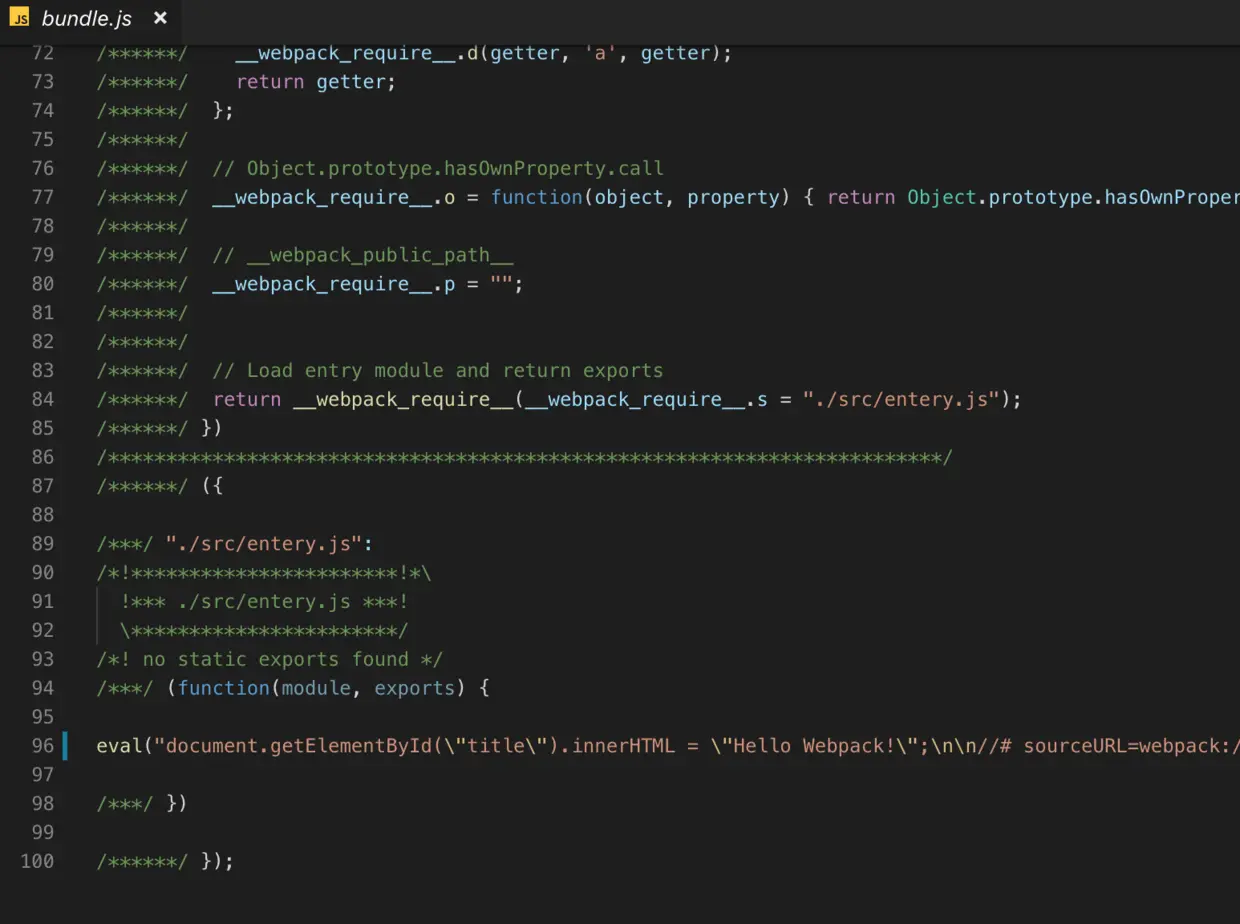Screen dimensions: 1240x924
Task: Select the bundle.js editor tab
Action: click(x=90, y=19)
